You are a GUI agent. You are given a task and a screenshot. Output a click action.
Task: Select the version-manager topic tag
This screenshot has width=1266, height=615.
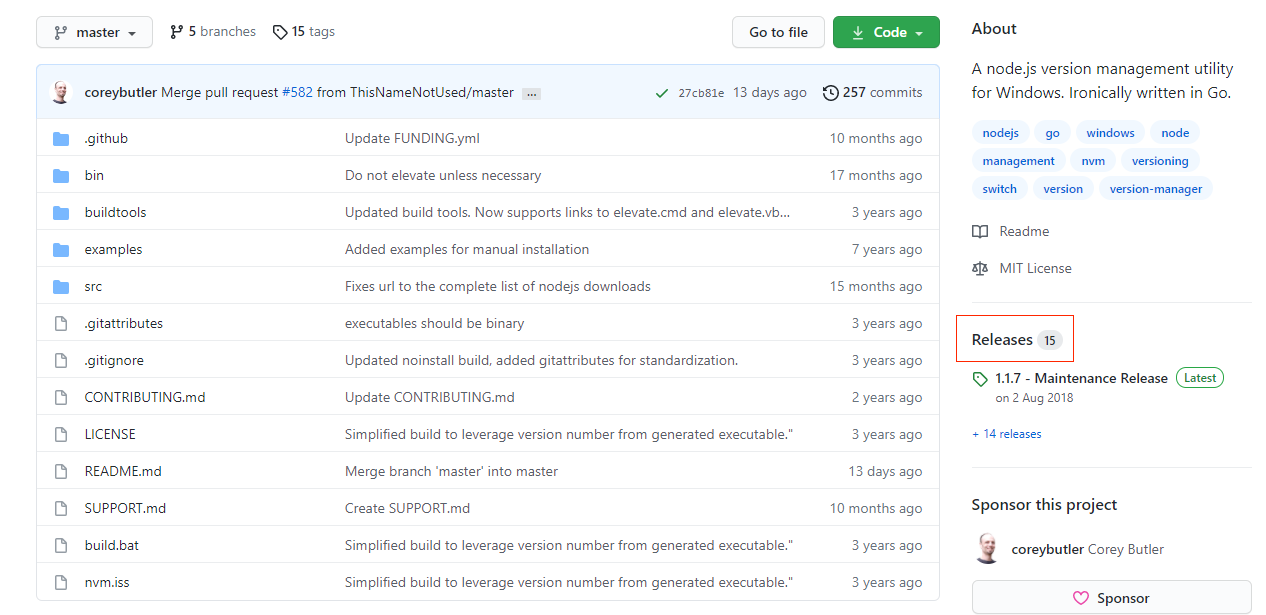(x=1156, y=189)
